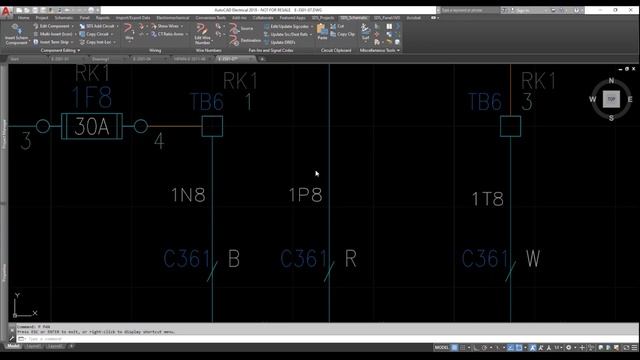Click Edit/Update Sigcodes tool
The height and width of the screenshot is (360, 640).
286,27
